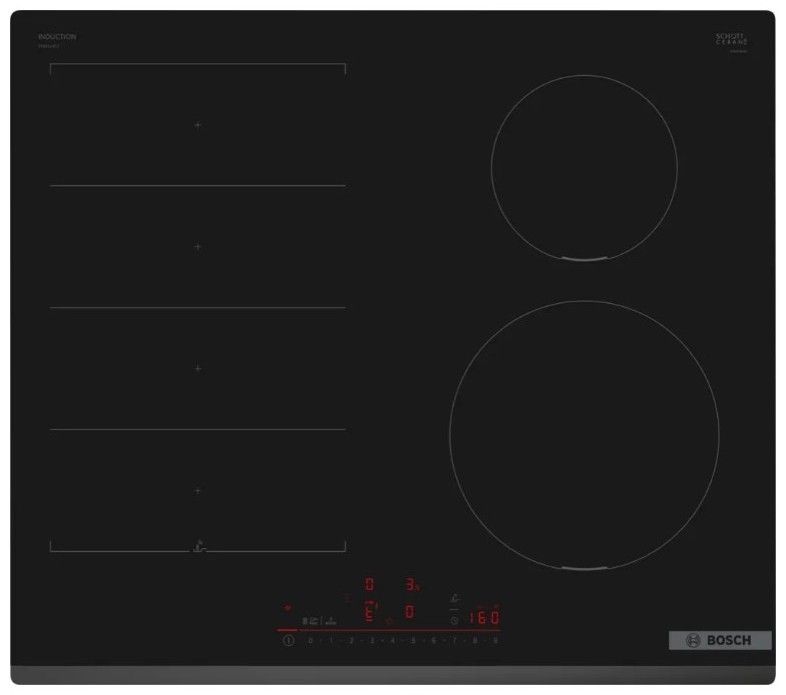Click the Schott Ceran logo
786x695 pixels.
[x=732, y=40]
